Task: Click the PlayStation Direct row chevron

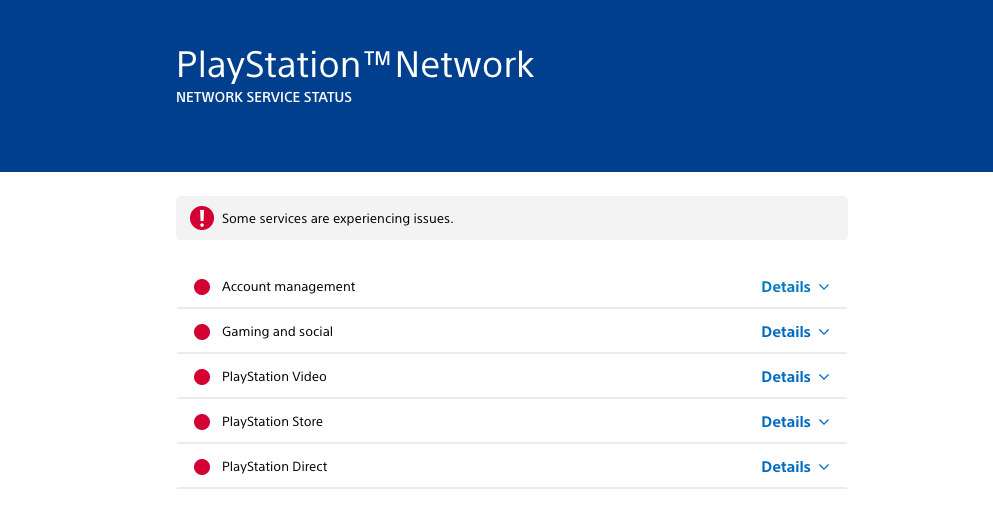Action: 824,467
